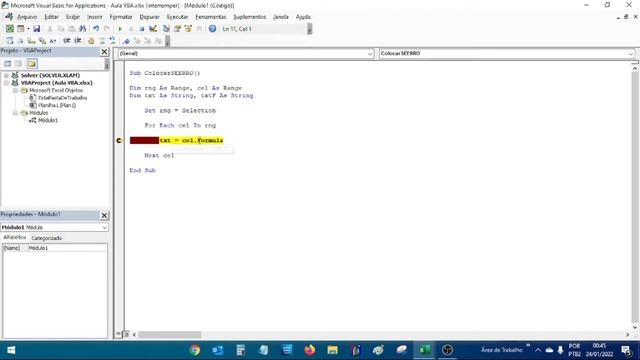Open the Inserir menu
This screenshot has width=640, height=360.
click(95, 17)
